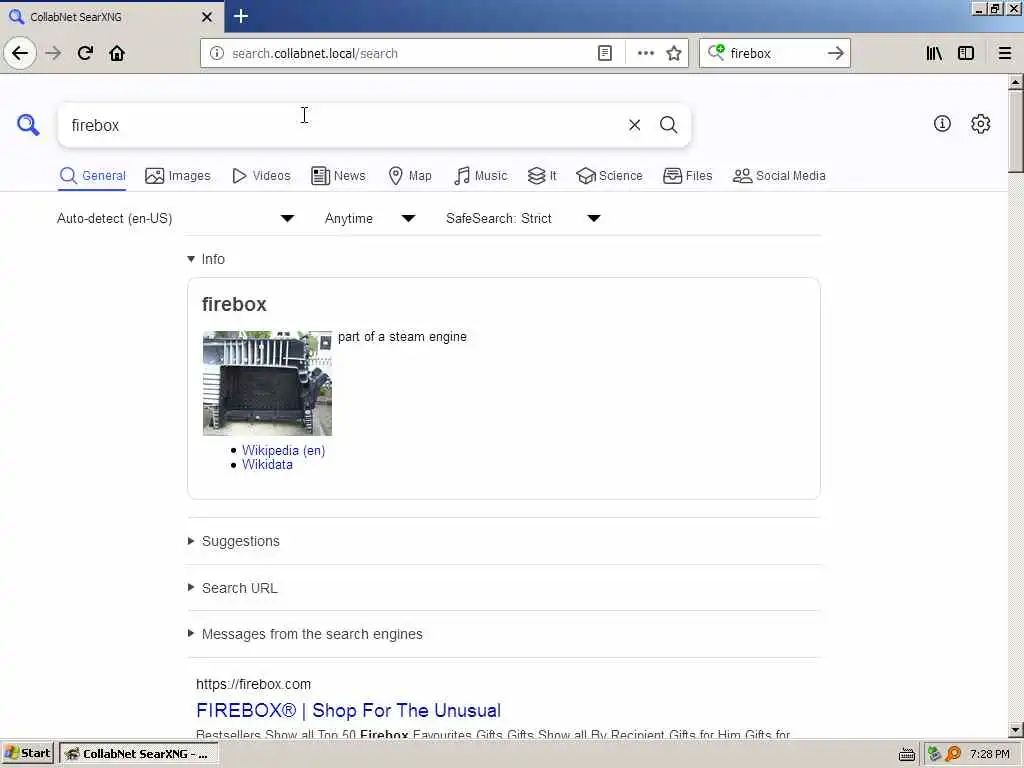
Task: Switch to the Files category
Action: coord(688,176)
